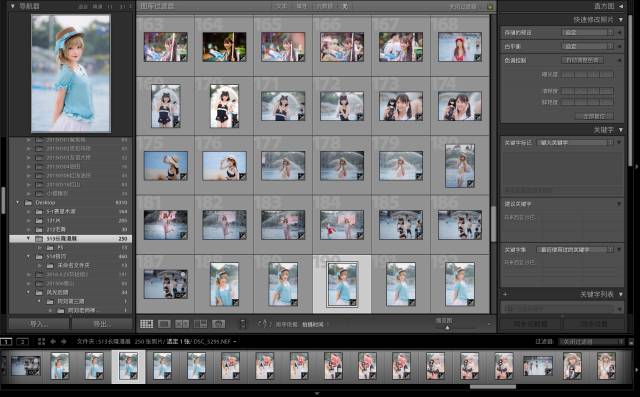The width and height of the screenshot is (640, 397).
Task: Click the sort direction a-z icon
Action: coord(264,324)
